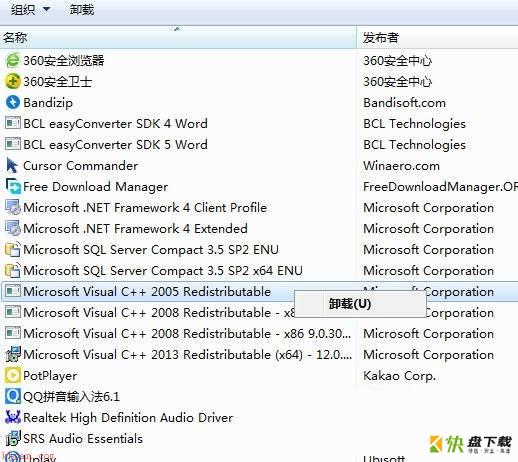Click the 360安全浏览器 browser icon
518x462 pixels.
13,61
